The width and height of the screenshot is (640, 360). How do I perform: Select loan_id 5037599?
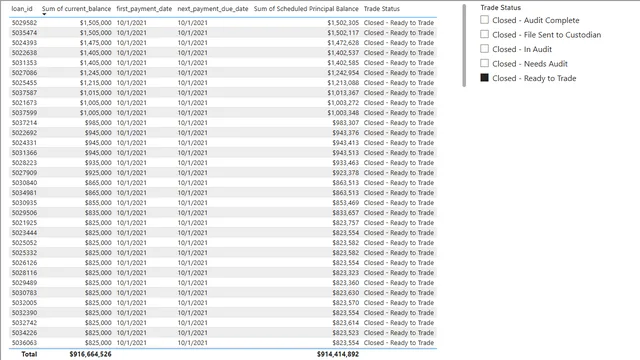pyautogui.click(x=24, y=113)
